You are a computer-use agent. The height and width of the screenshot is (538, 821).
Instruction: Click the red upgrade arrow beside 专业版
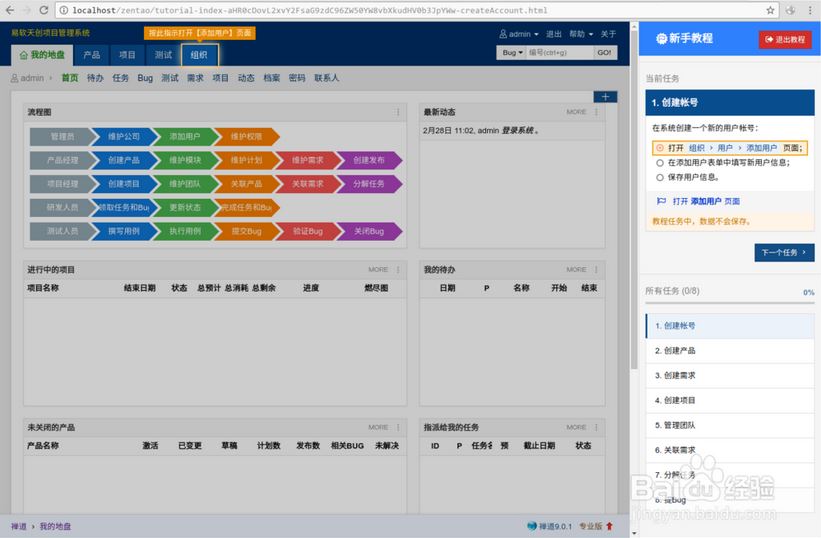[x=609, y=526]
